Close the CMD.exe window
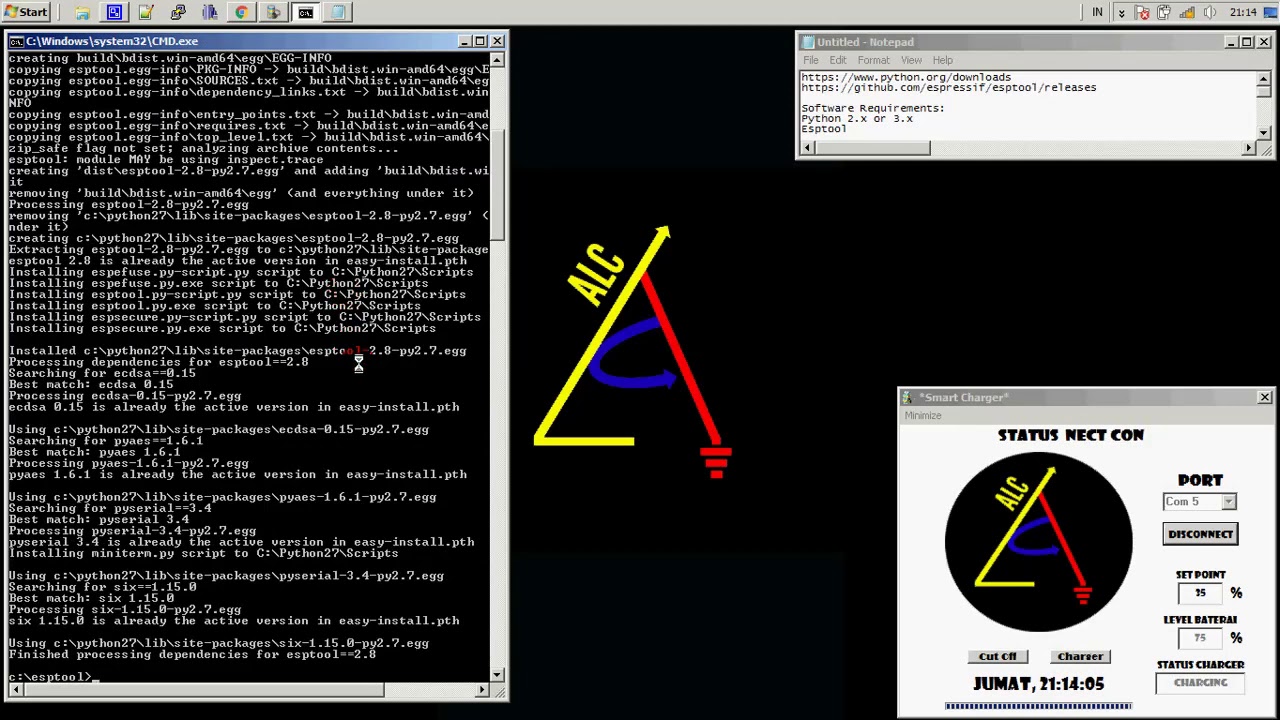 [497, 41]
